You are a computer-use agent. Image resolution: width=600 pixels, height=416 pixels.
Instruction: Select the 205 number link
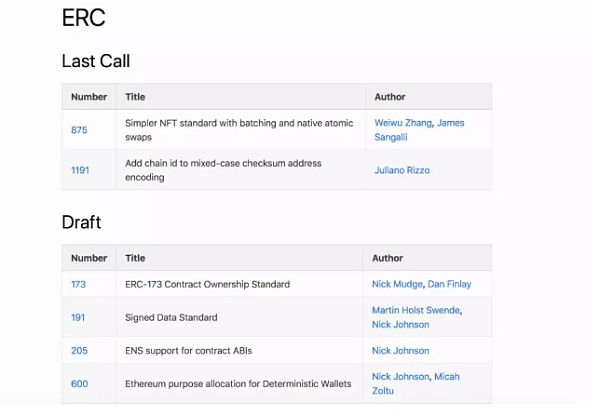point(79,351)
